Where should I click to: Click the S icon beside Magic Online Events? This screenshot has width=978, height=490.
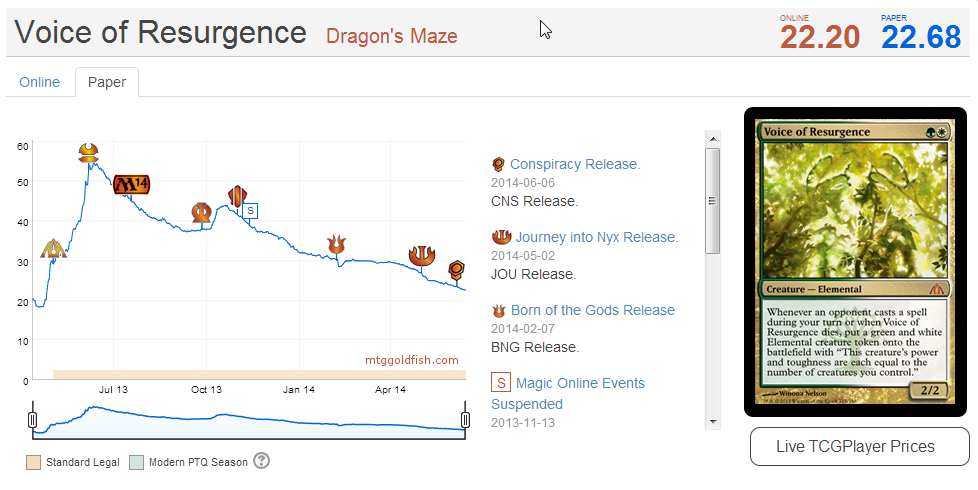tap(500, 383)
